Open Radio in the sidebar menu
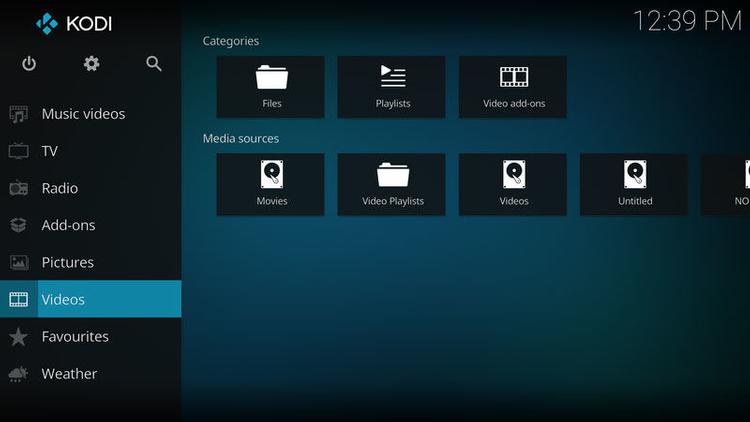 click(x=59, y=188)
